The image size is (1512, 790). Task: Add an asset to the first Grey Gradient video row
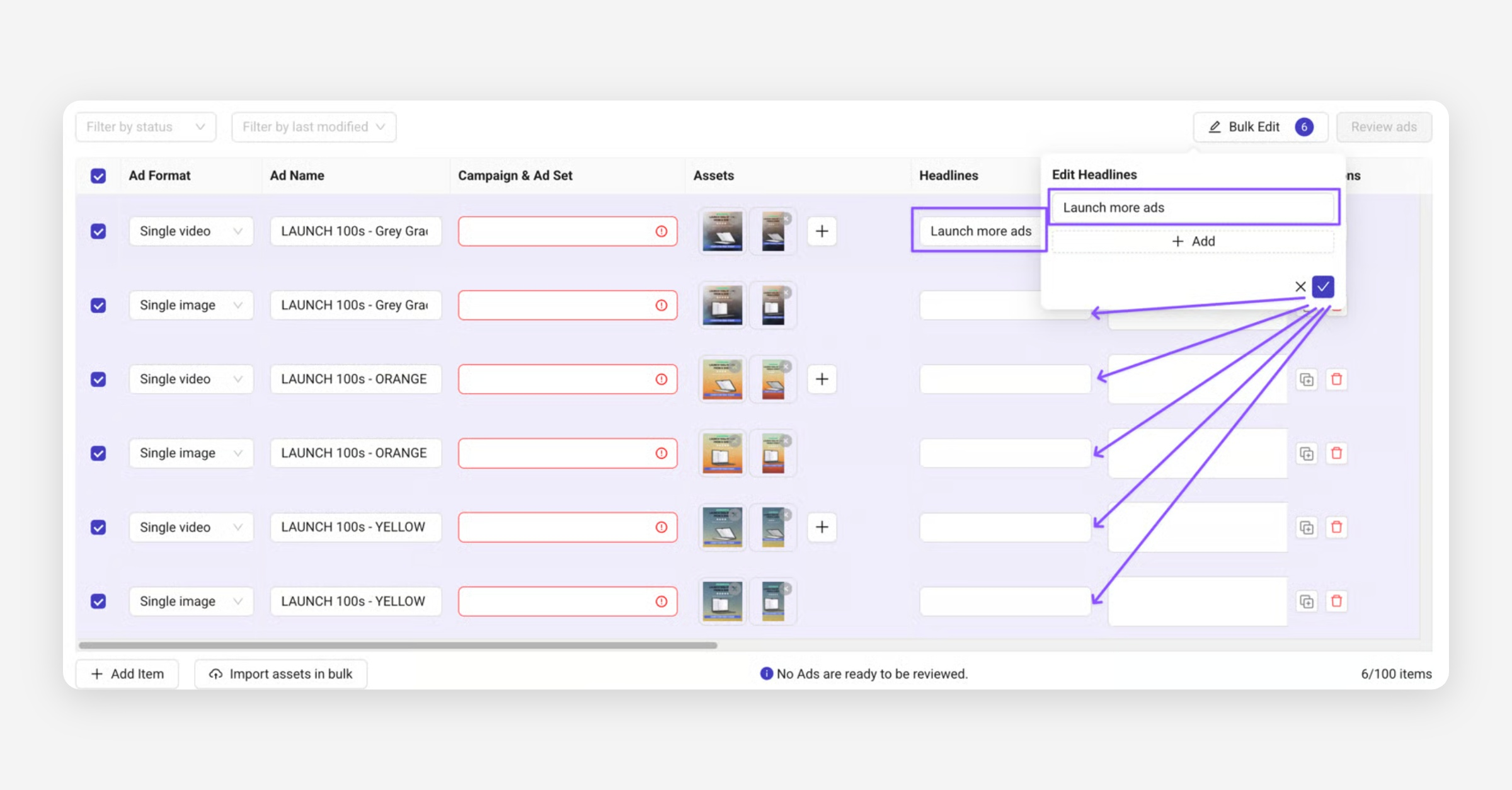[x=822, y=231]
